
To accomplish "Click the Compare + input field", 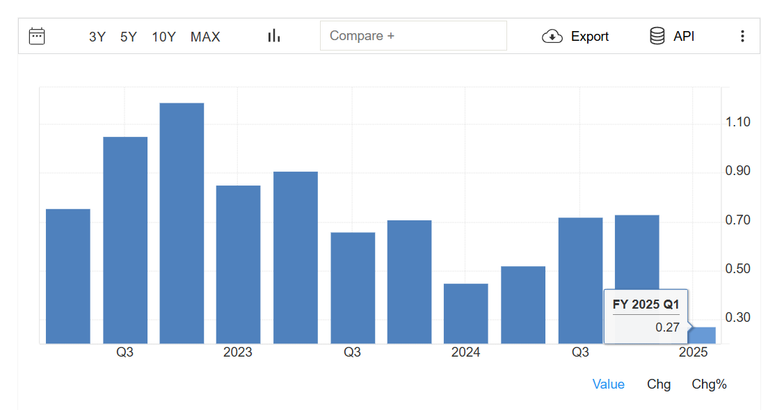I will point(413,36).
